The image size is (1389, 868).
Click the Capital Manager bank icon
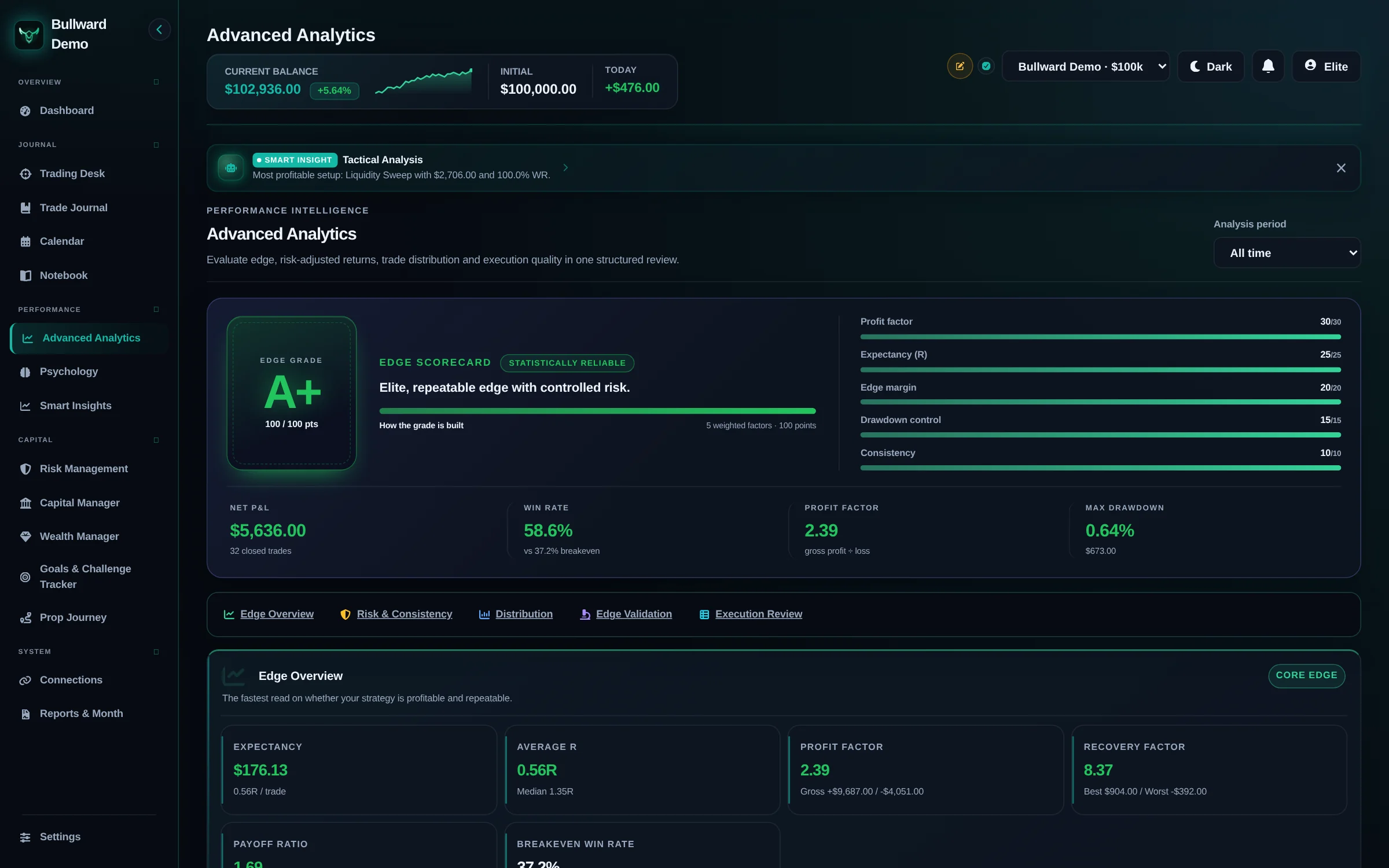click(x=25, y=503)
